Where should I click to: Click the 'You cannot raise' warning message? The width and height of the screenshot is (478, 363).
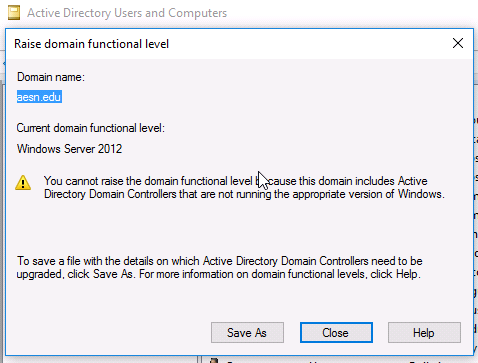point(244,187)
